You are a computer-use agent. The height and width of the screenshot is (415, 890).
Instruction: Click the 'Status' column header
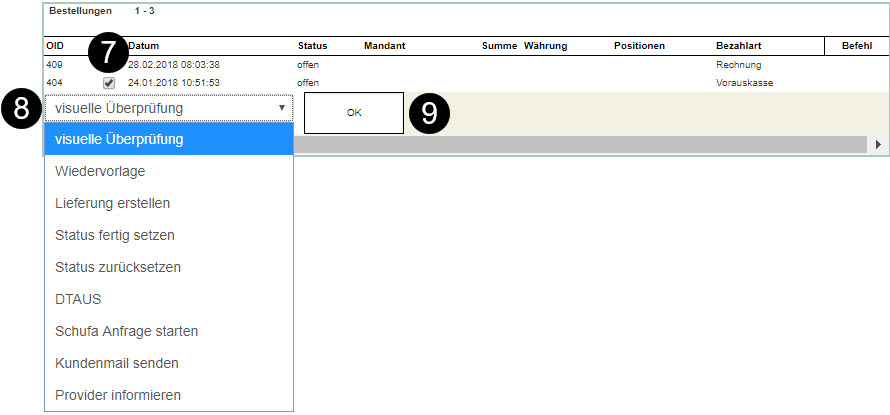pos(312,46)
